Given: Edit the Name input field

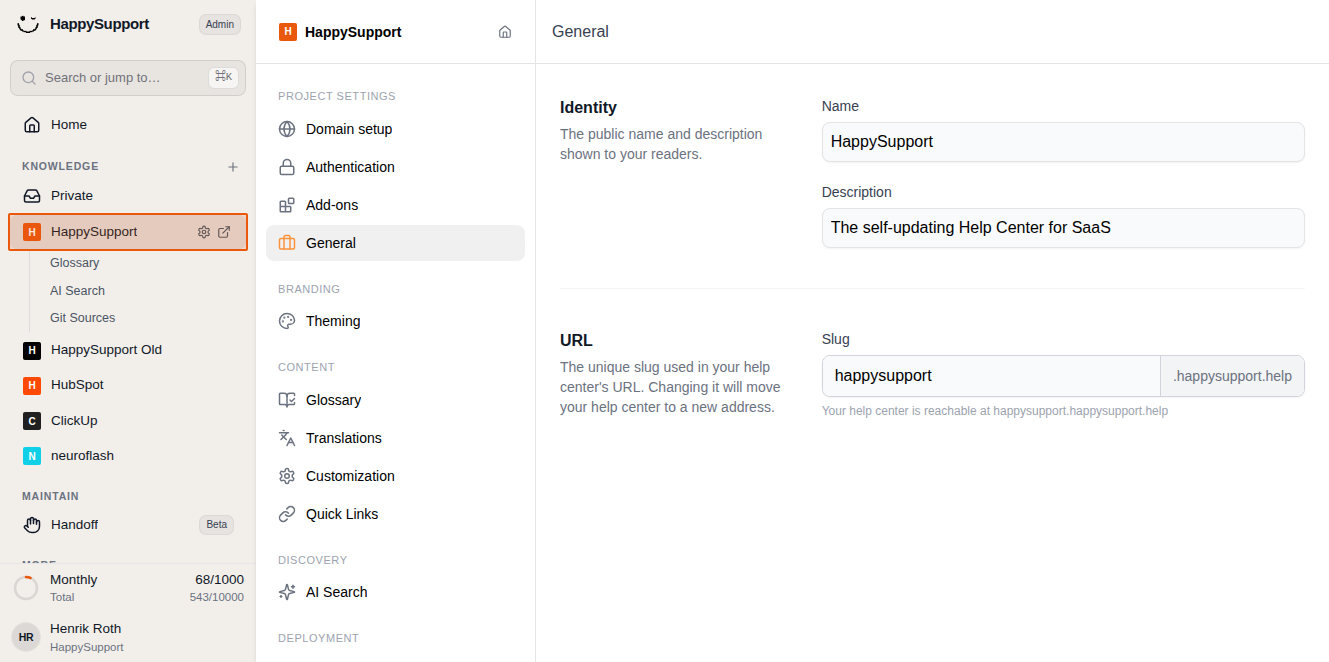Looking at the screenshot, I should coord(1063,142).
